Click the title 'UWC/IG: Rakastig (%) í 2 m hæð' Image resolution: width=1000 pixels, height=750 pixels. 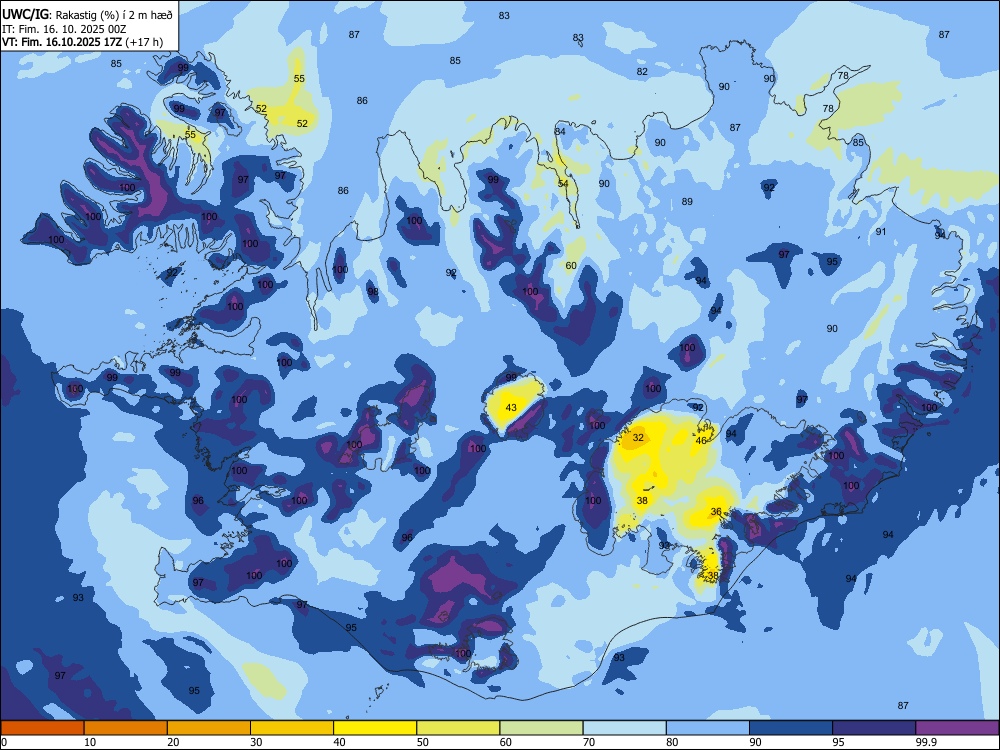[87, 14]
